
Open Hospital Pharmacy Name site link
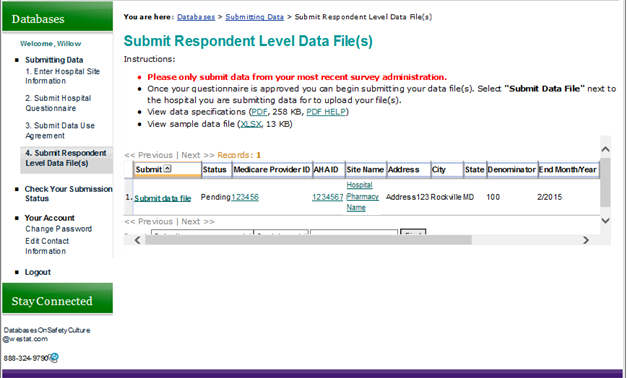[x=362, y=196]
